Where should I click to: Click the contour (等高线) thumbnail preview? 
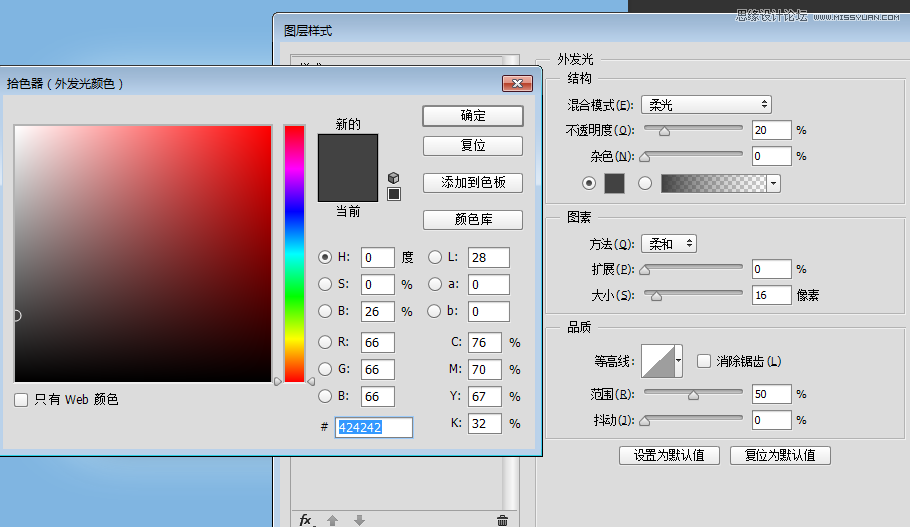click(658, 360)
